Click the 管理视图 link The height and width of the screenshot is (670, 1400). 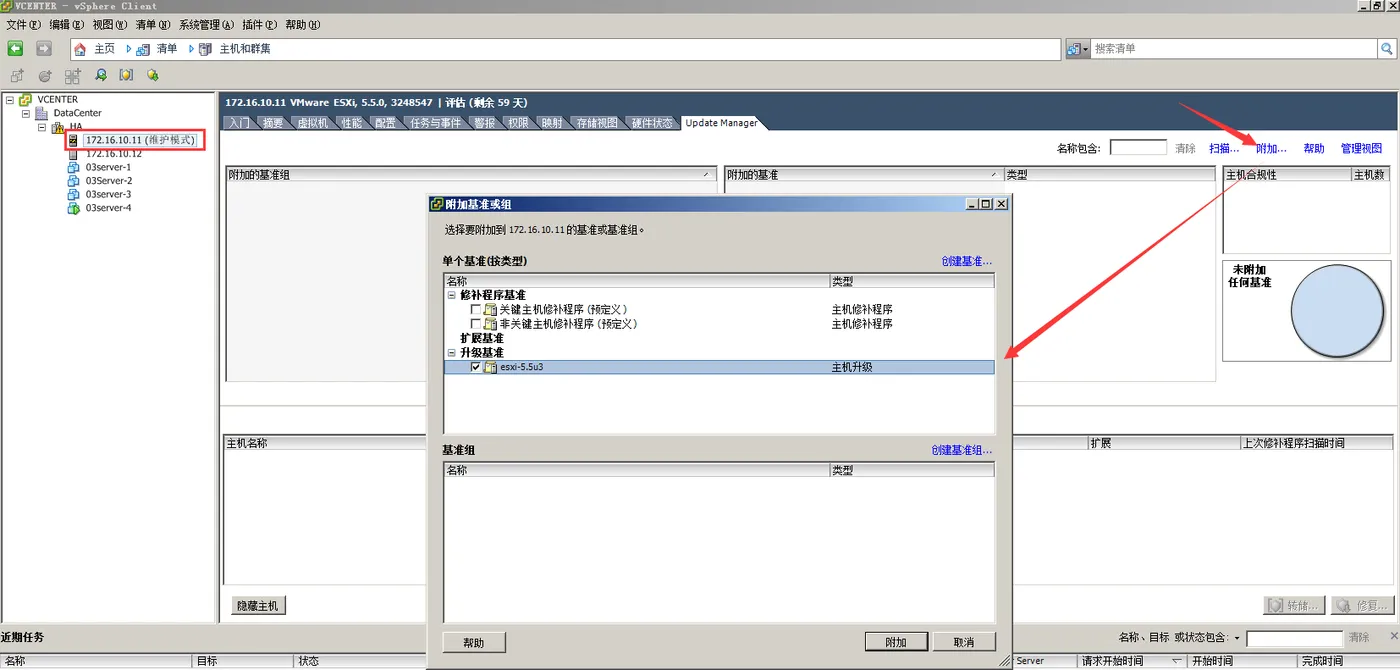point(1361,148)
